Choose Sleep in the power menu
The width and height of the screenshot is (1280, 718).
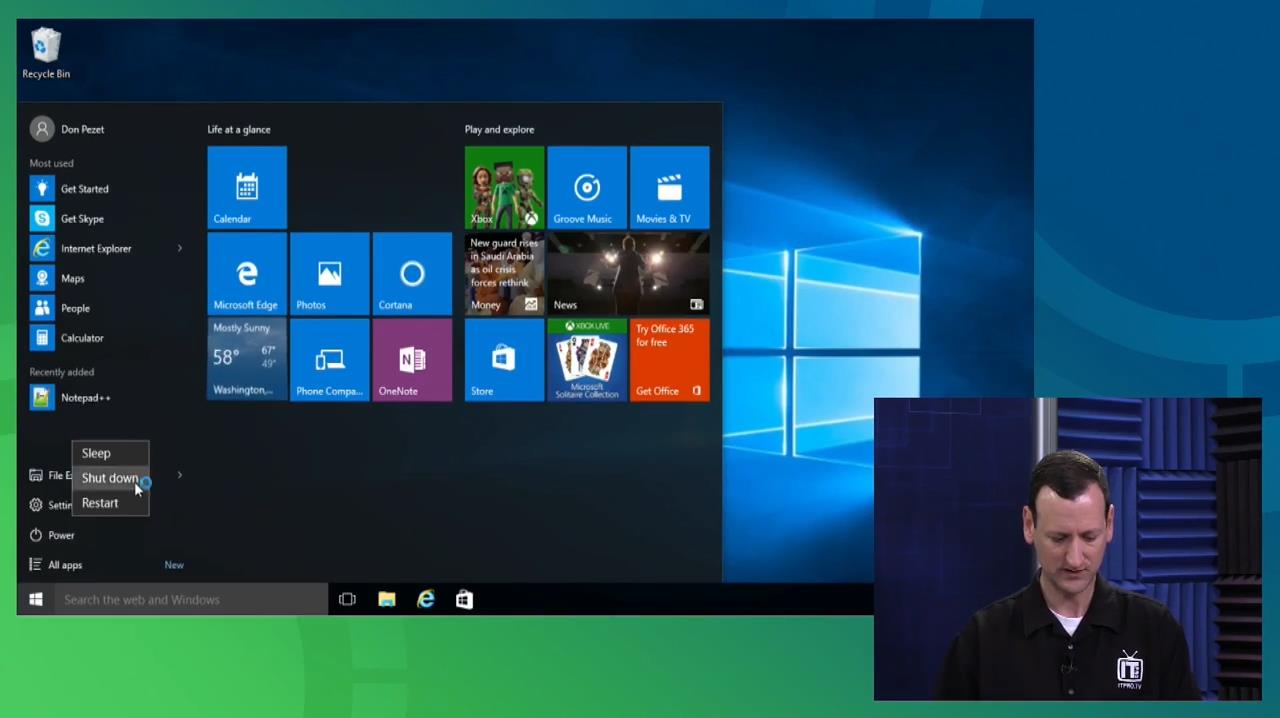(110, 453)
